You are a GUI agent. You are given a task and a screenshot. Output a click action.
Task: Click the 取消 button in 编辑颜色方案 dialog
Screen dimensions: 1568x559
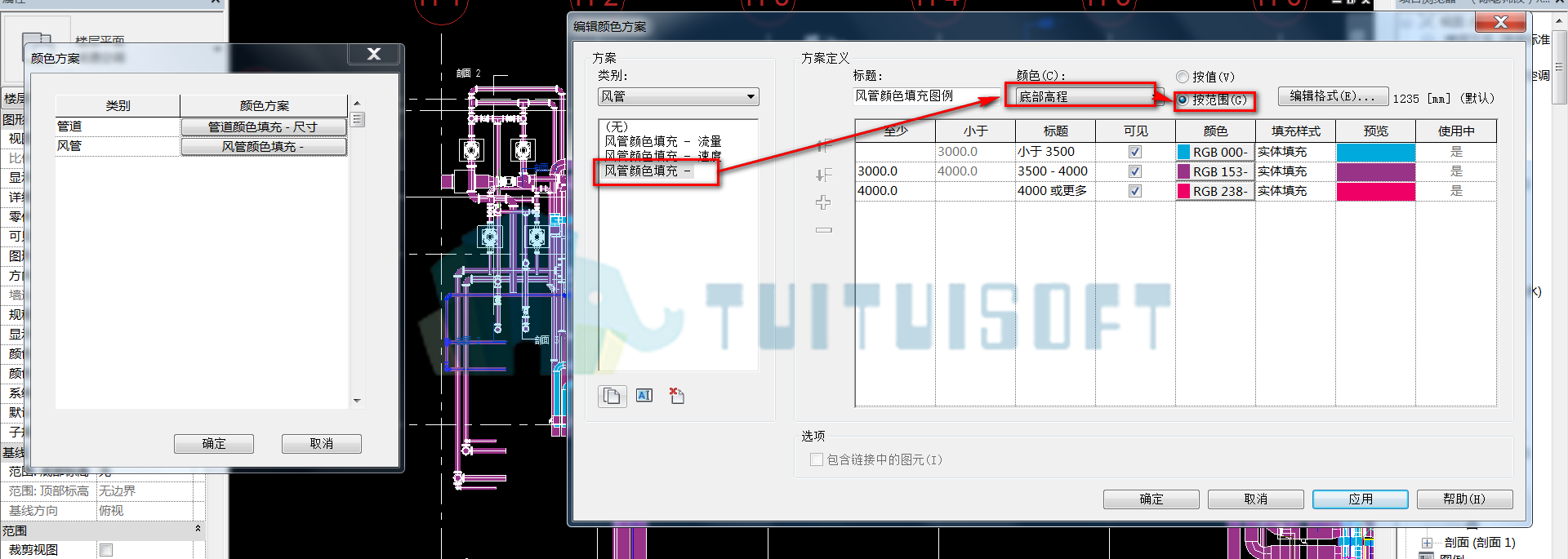(x=1255, y=499)
